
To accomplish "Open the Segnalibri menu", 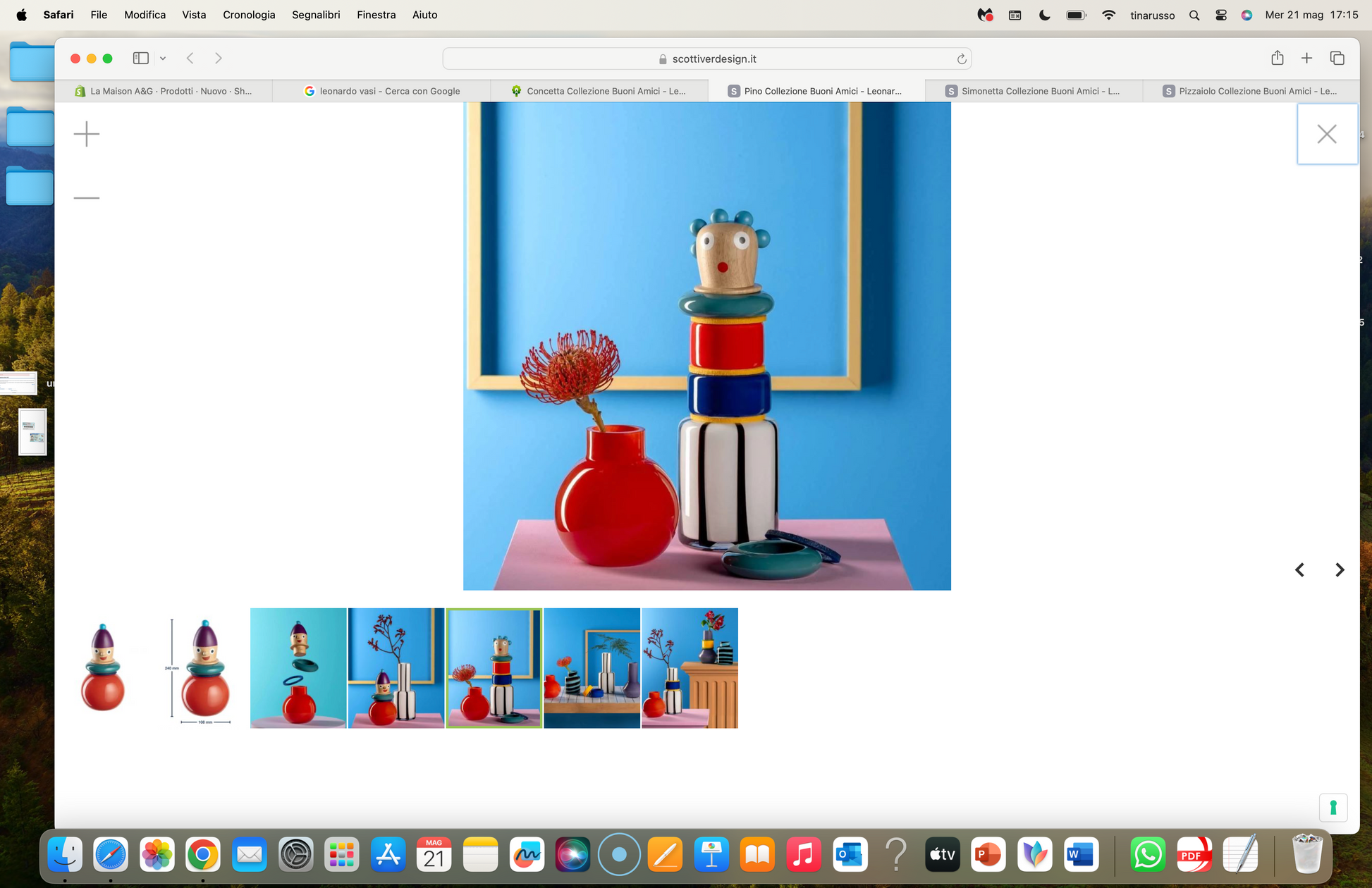I will 316,15.
